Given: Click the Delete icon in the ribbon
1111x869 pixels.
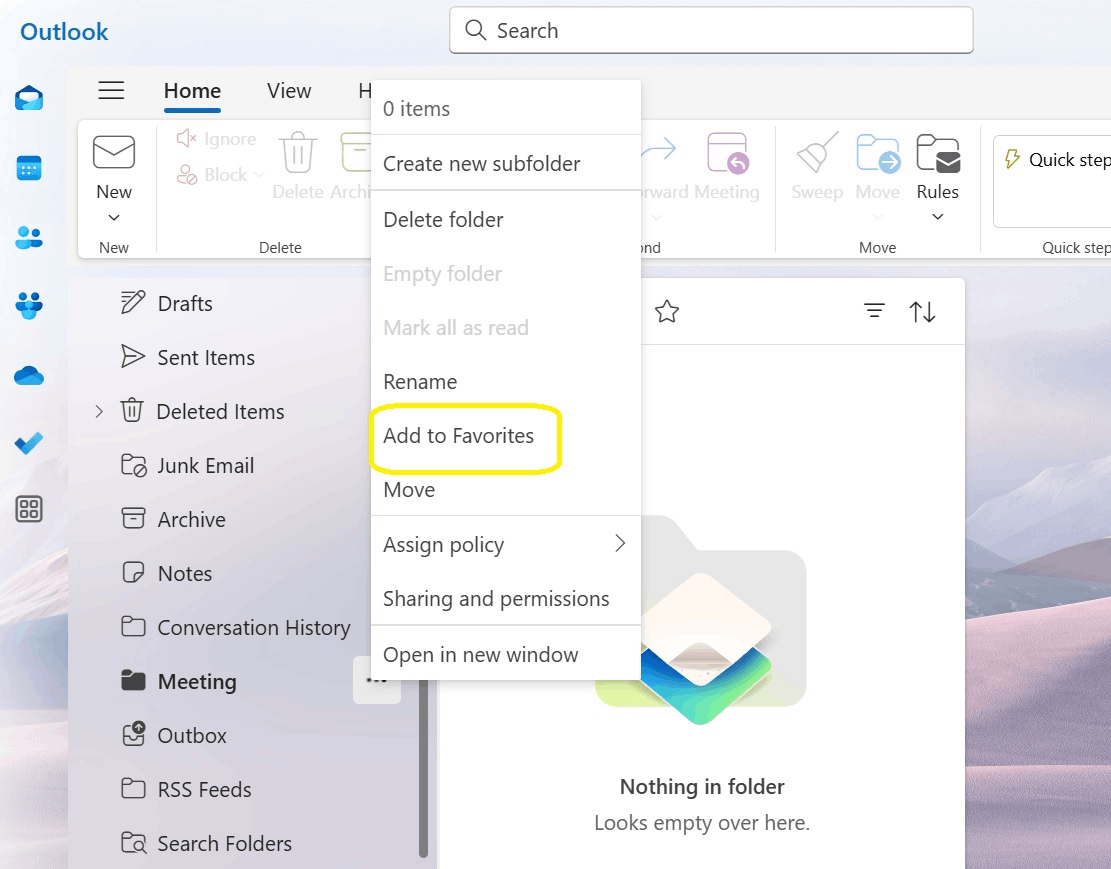Looking at the screenshot, I should coord(297,155).
